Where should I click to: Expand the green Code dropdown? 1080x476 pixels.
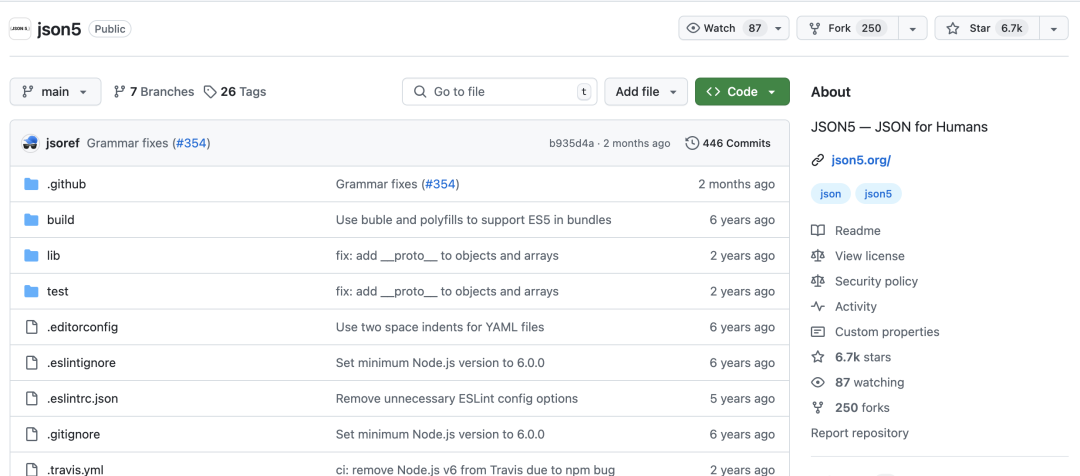click(x=742, y=92)
